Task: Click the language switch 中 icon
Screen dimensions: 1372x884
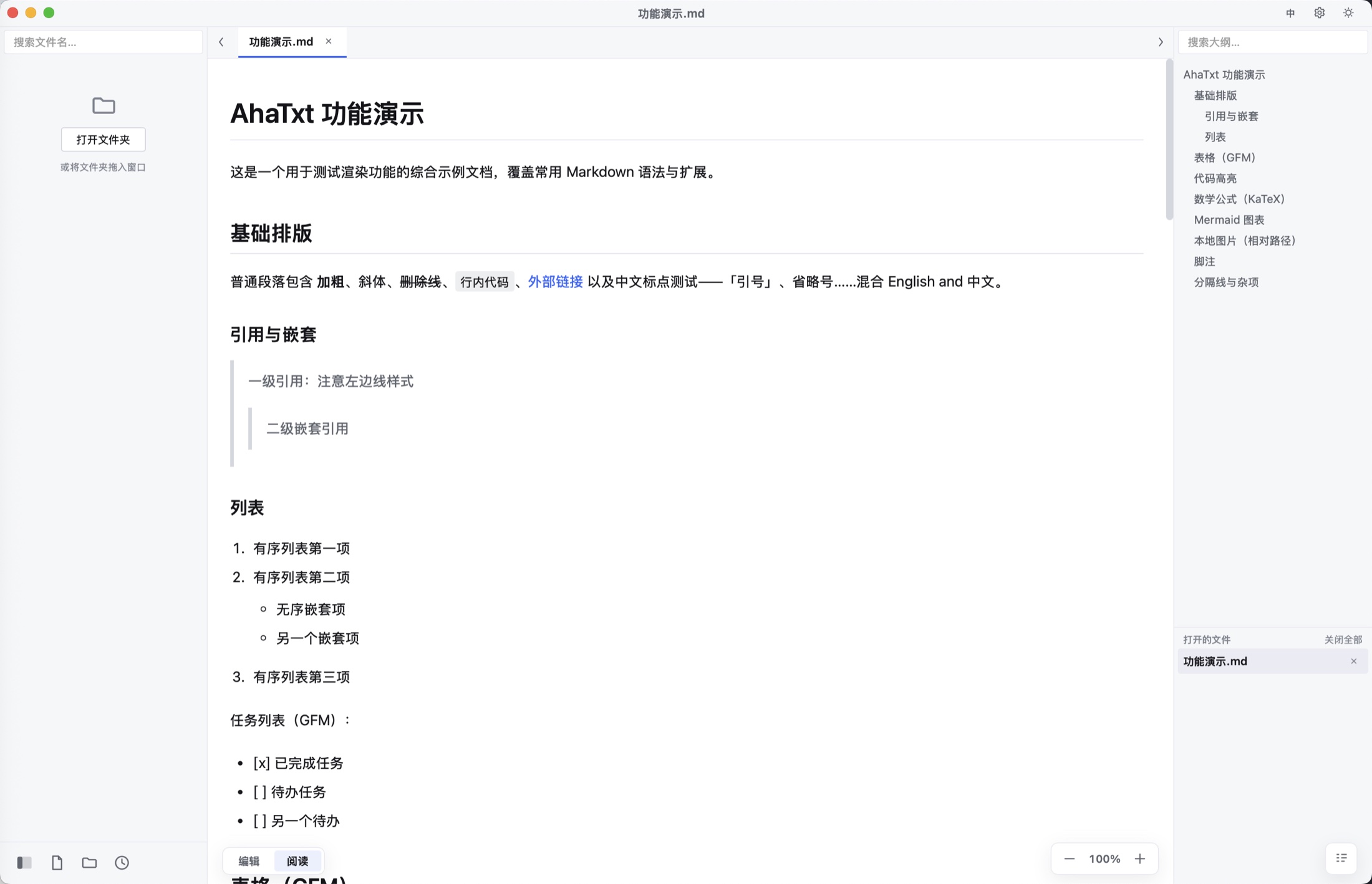Action: point(1290,13)
